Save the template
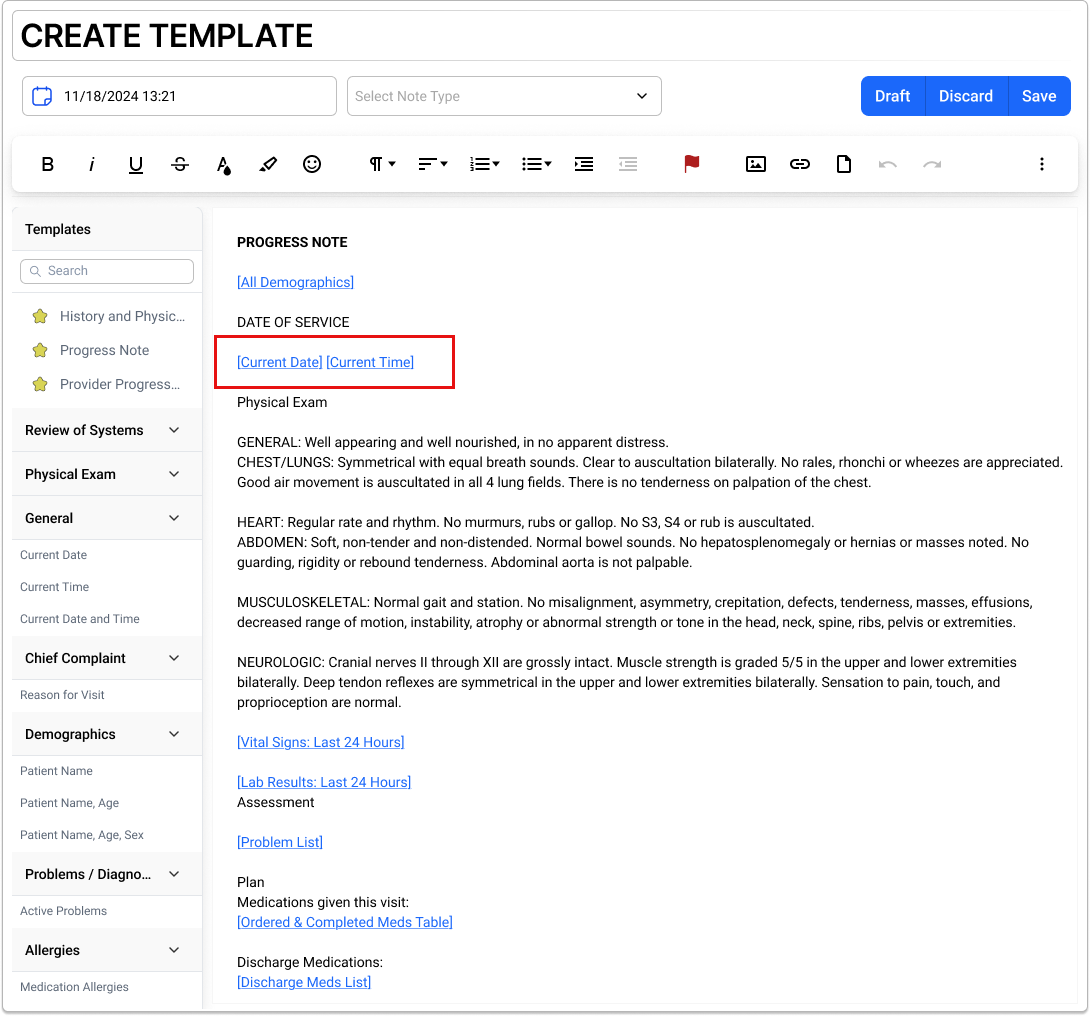1090x1016 pixels. (x=1039, y=96)
